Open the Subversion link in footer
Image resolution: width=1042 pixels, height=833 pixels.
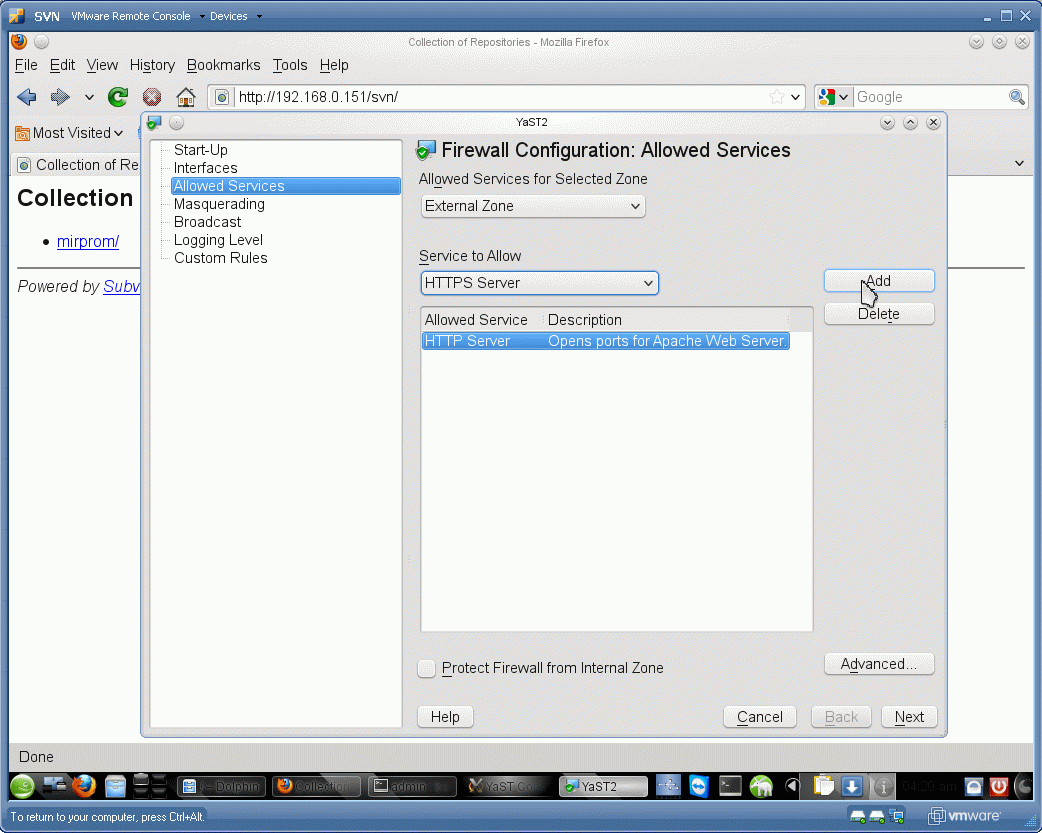[121, 287]
